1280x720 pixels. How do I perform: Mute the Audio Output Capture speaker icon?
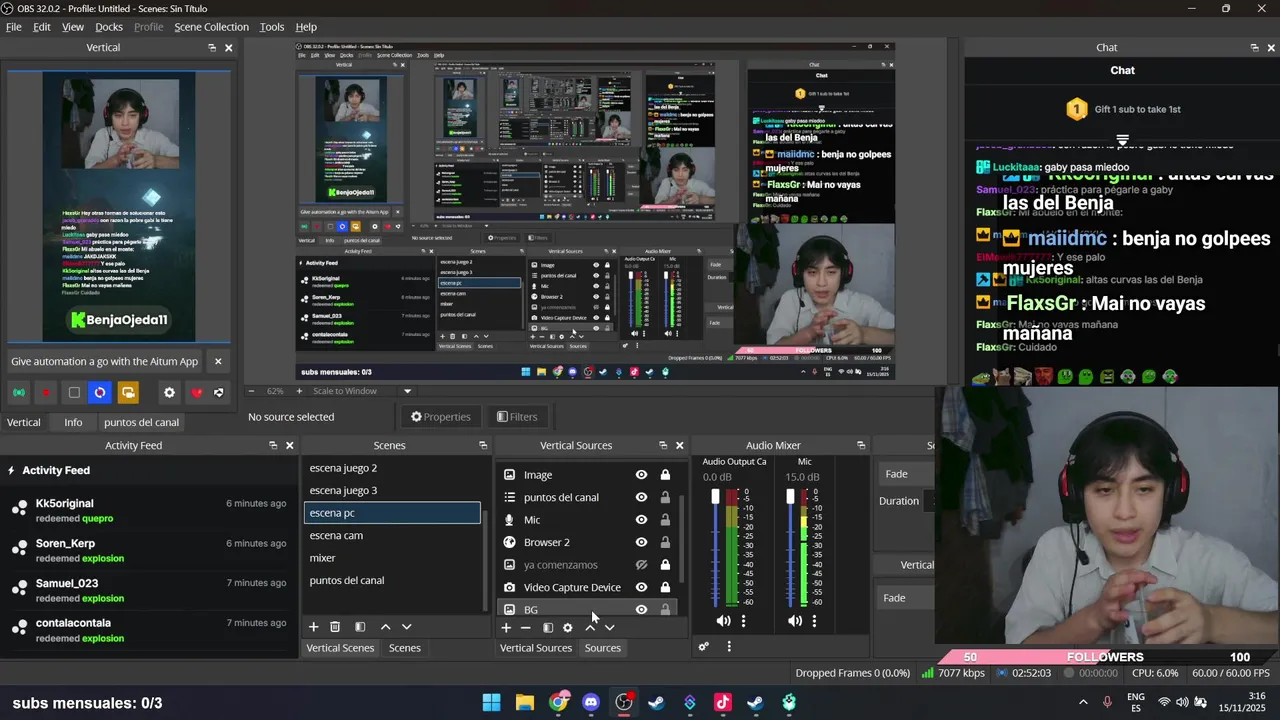coord(723,621)
